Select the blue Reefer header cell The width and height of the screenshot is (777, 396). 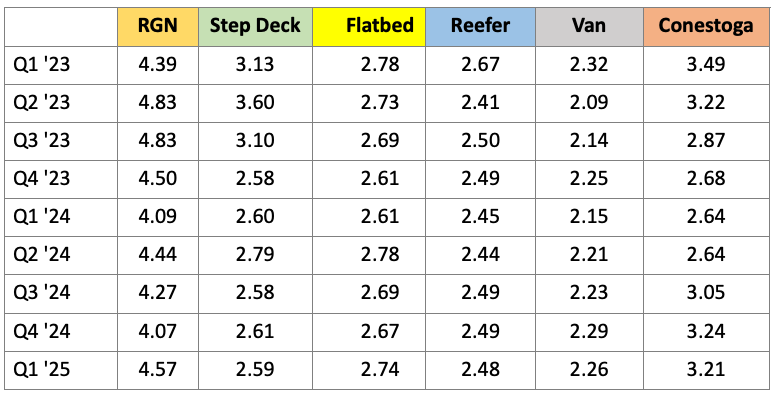pos(480,27)
